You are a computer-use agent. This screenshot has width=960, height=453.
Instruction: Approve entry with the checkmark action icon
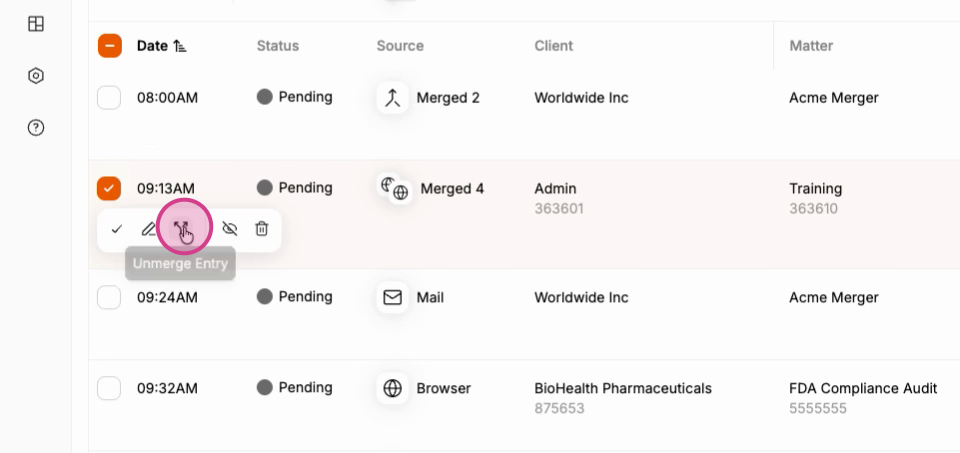pos(116,229)
